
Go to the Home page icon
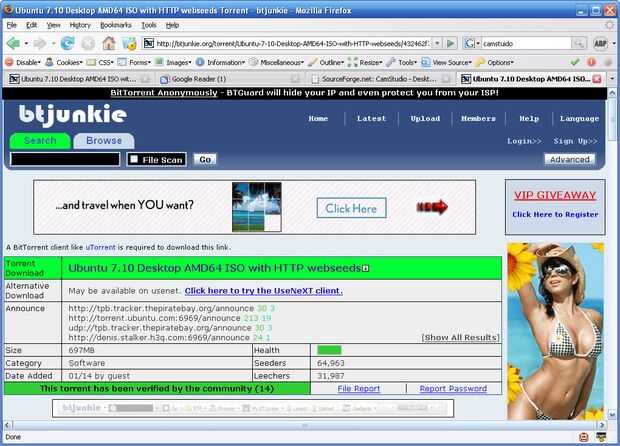coord(109,43)
